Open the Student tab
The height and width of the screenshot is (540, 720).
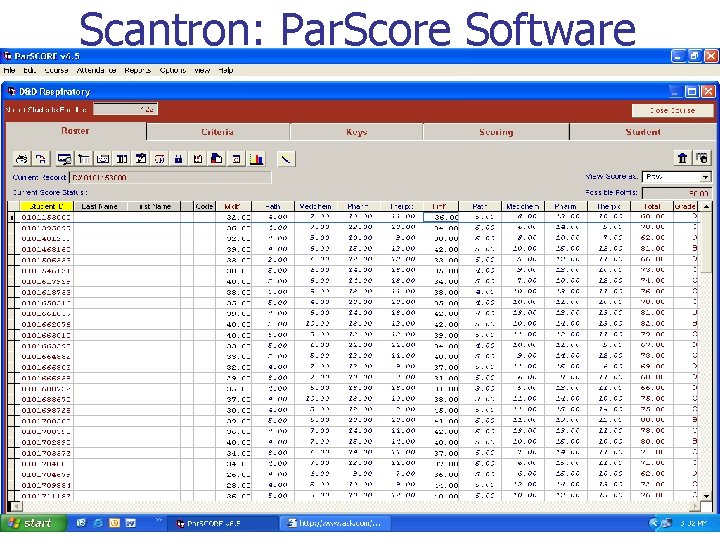pyautogui.click(x=643, y=132)
